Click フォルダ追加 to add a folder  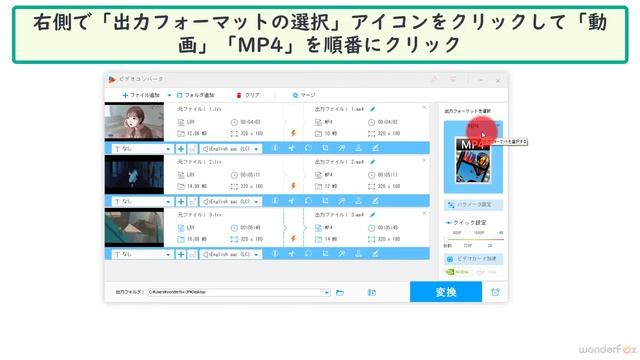click(196, 95)
